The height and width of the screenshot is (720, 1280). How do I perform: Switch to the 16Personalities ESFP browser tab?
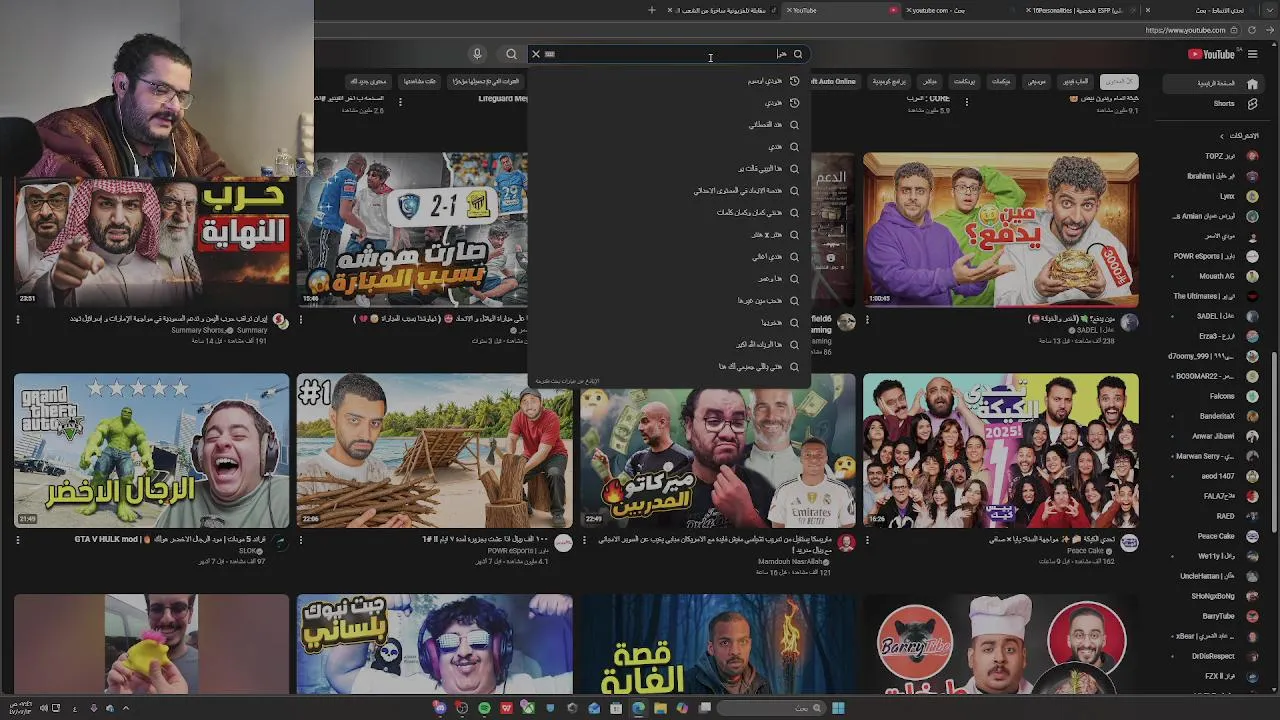coord(1082,10)
